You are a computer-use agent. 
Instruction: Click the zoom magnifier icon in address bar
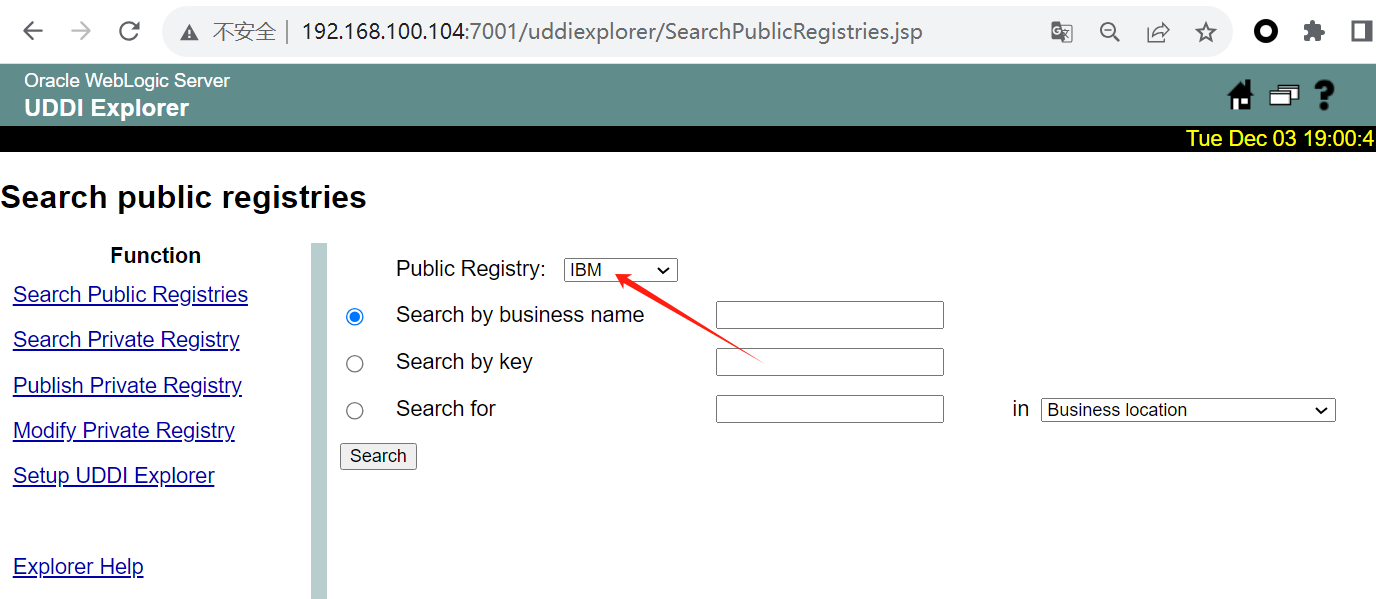click(1109, 32)
